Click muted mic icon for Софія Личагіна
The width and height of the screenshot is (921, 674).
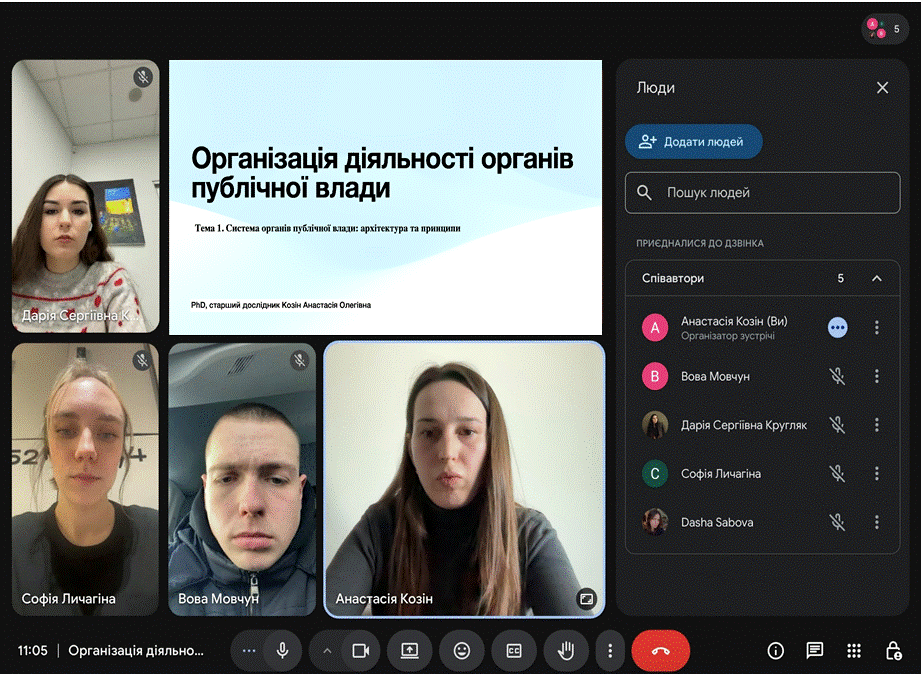pyautogui.click(x=838, y=474)
